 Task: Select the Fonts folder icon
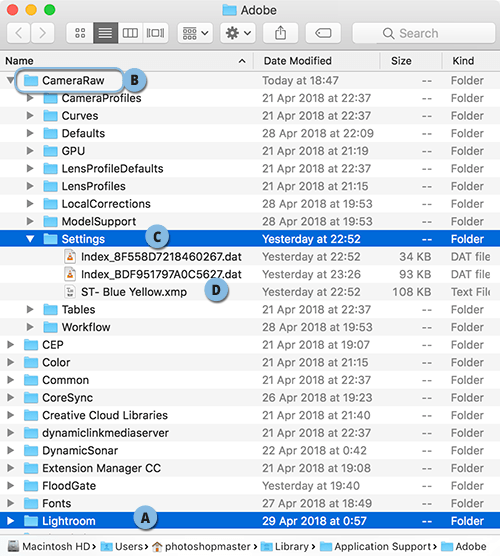click(31, 503)
